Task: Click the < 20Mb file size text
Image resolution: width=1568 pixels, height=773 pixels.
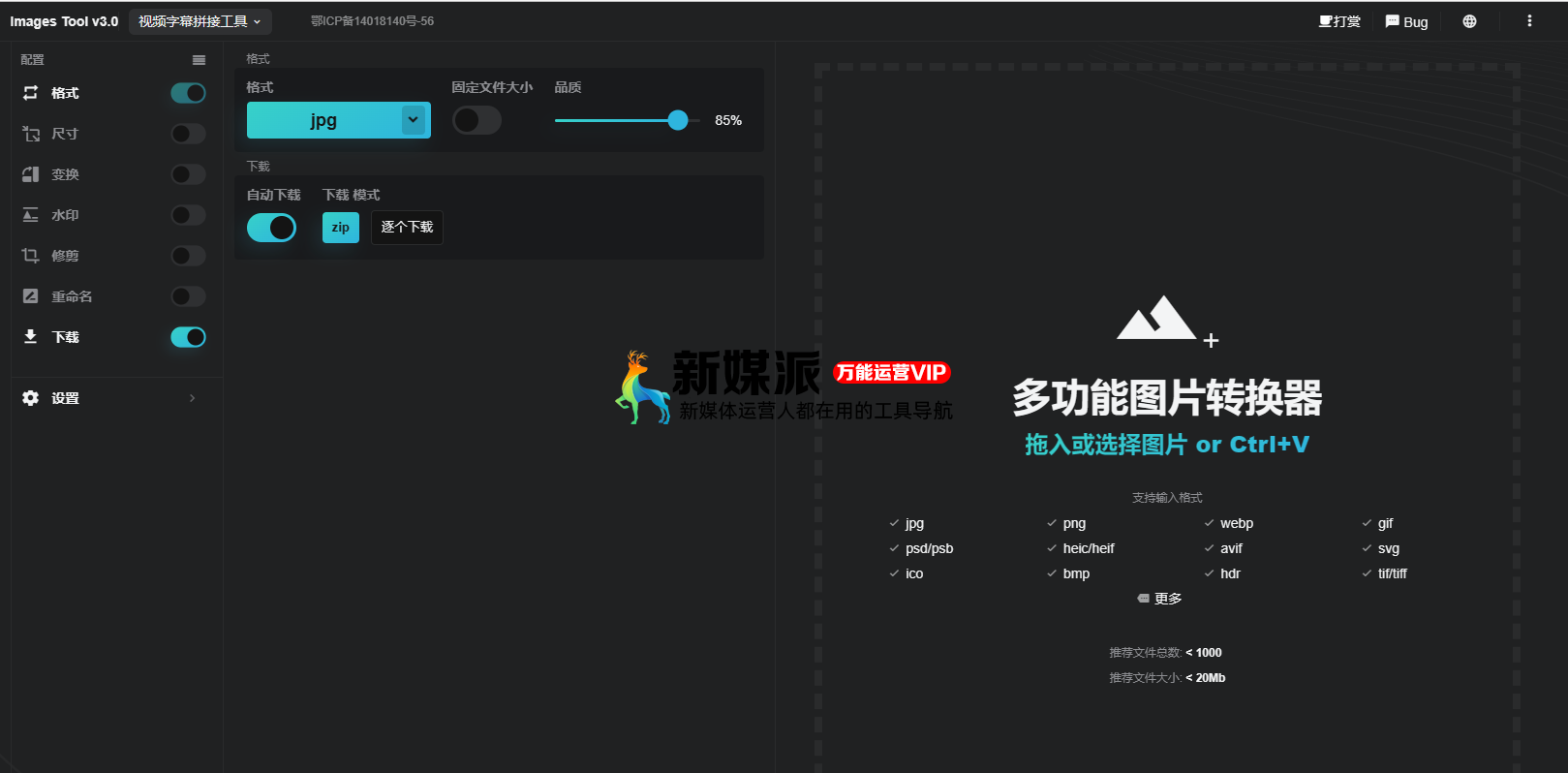Action: [1206, 678]
